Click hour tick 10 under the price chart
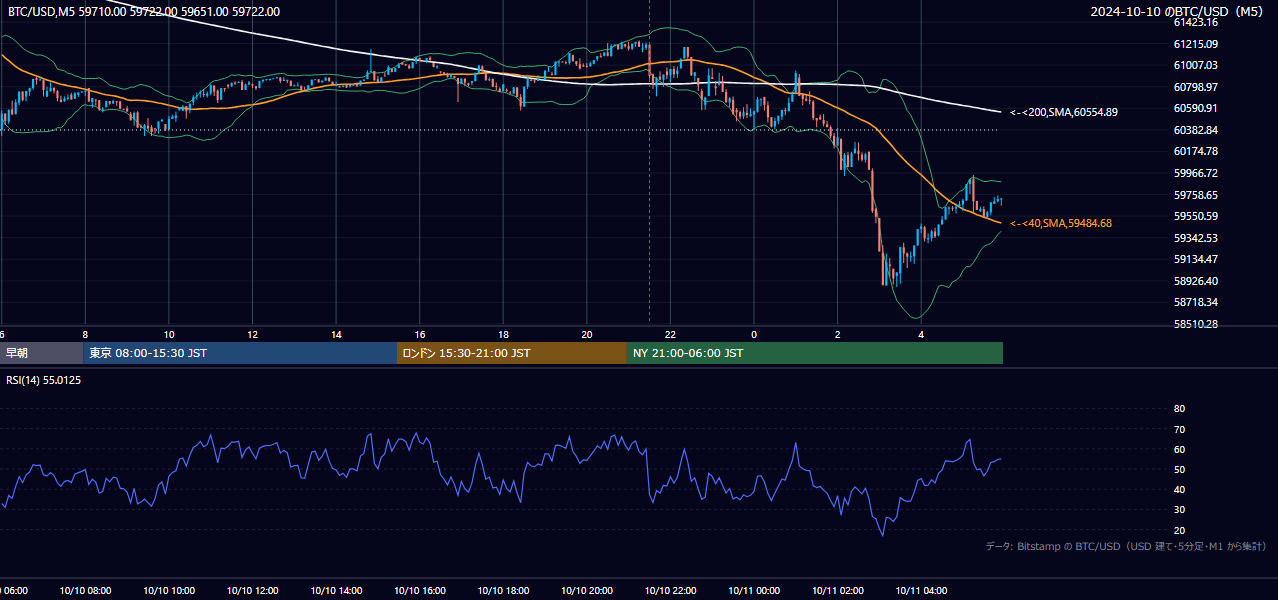 169,334
